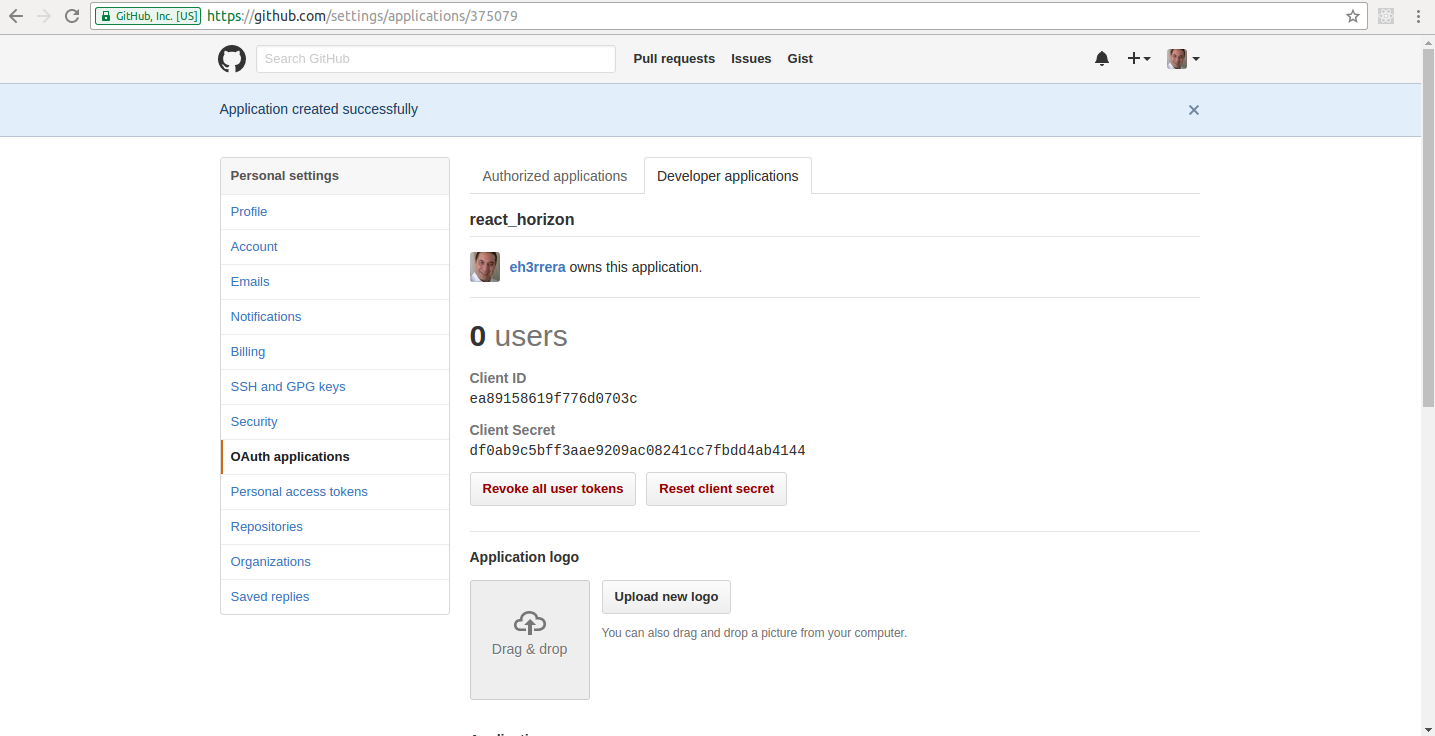
Task: Bookmark page with star icon
Action: coord(1353,16)
